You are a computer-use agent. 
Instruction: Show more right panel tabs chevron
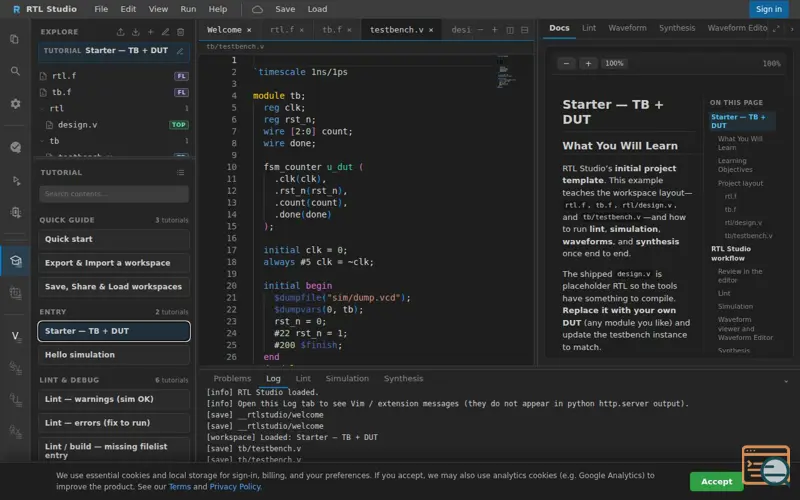(792, 29)
